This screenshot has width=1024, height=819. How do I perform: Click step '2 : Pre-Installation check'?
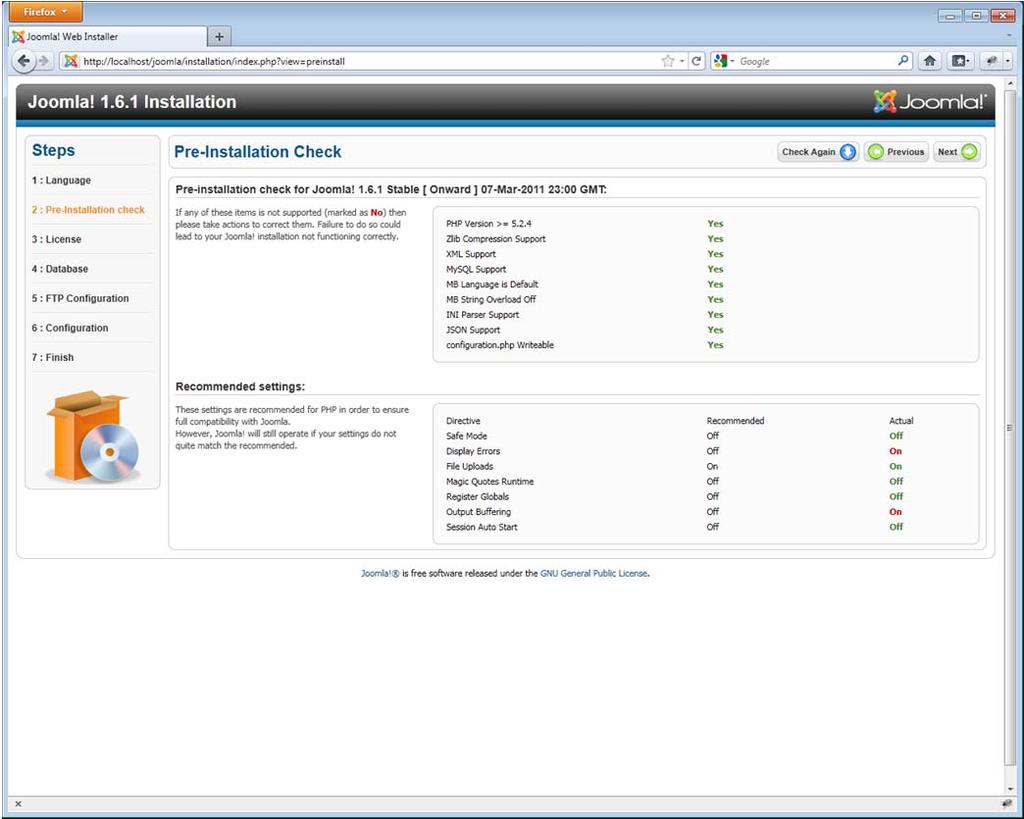click(x=88, y=210)
